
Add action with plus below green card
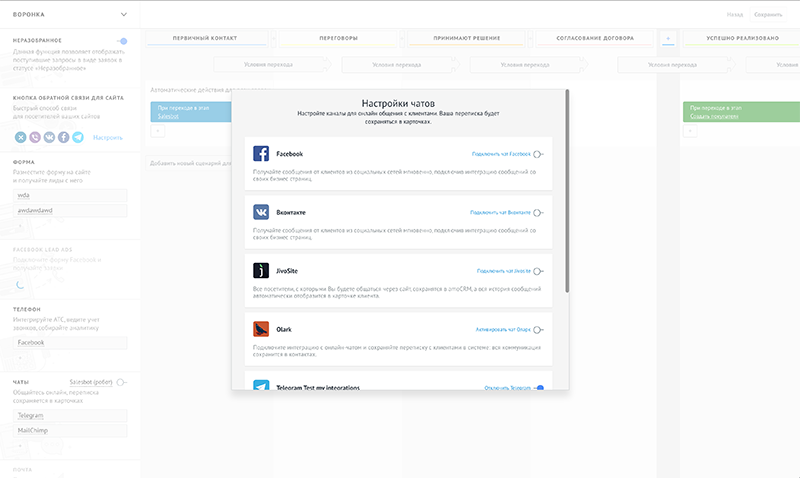(x=690, y=131)
